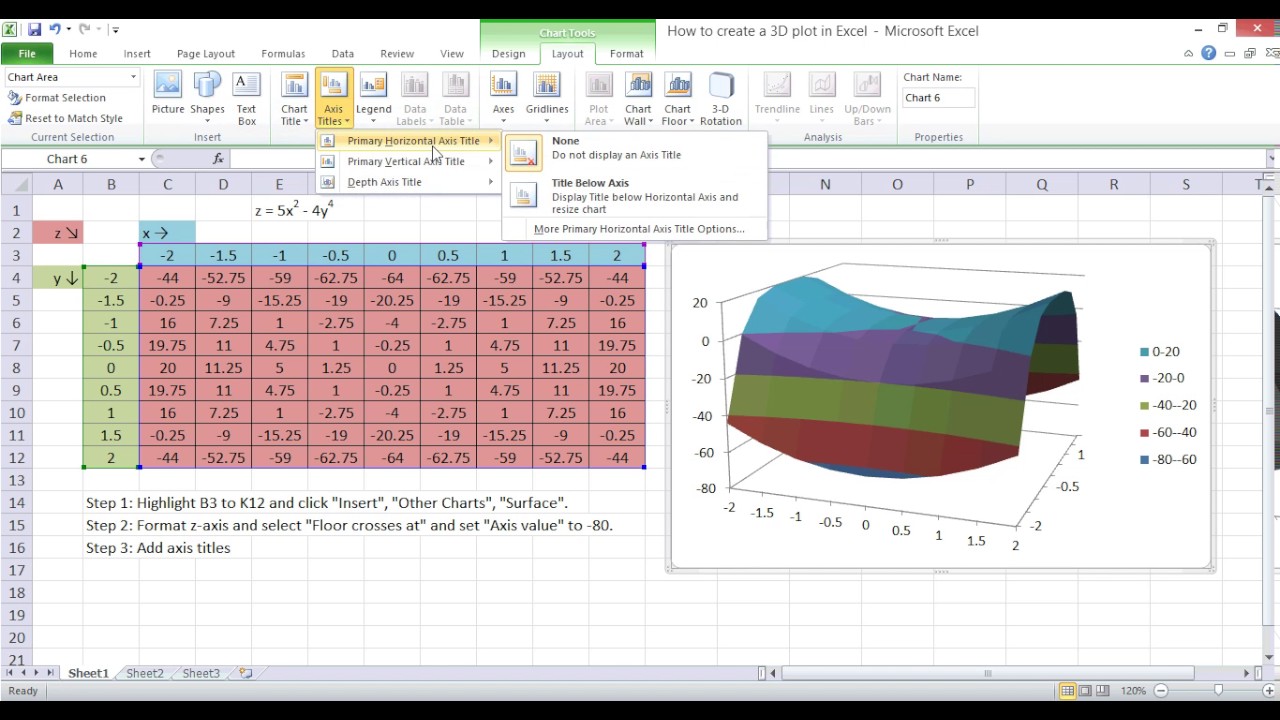This screenshot has height=720, width=1280.
Task: Minimize the ribbon caret icon
Action: click(1188, 54)
